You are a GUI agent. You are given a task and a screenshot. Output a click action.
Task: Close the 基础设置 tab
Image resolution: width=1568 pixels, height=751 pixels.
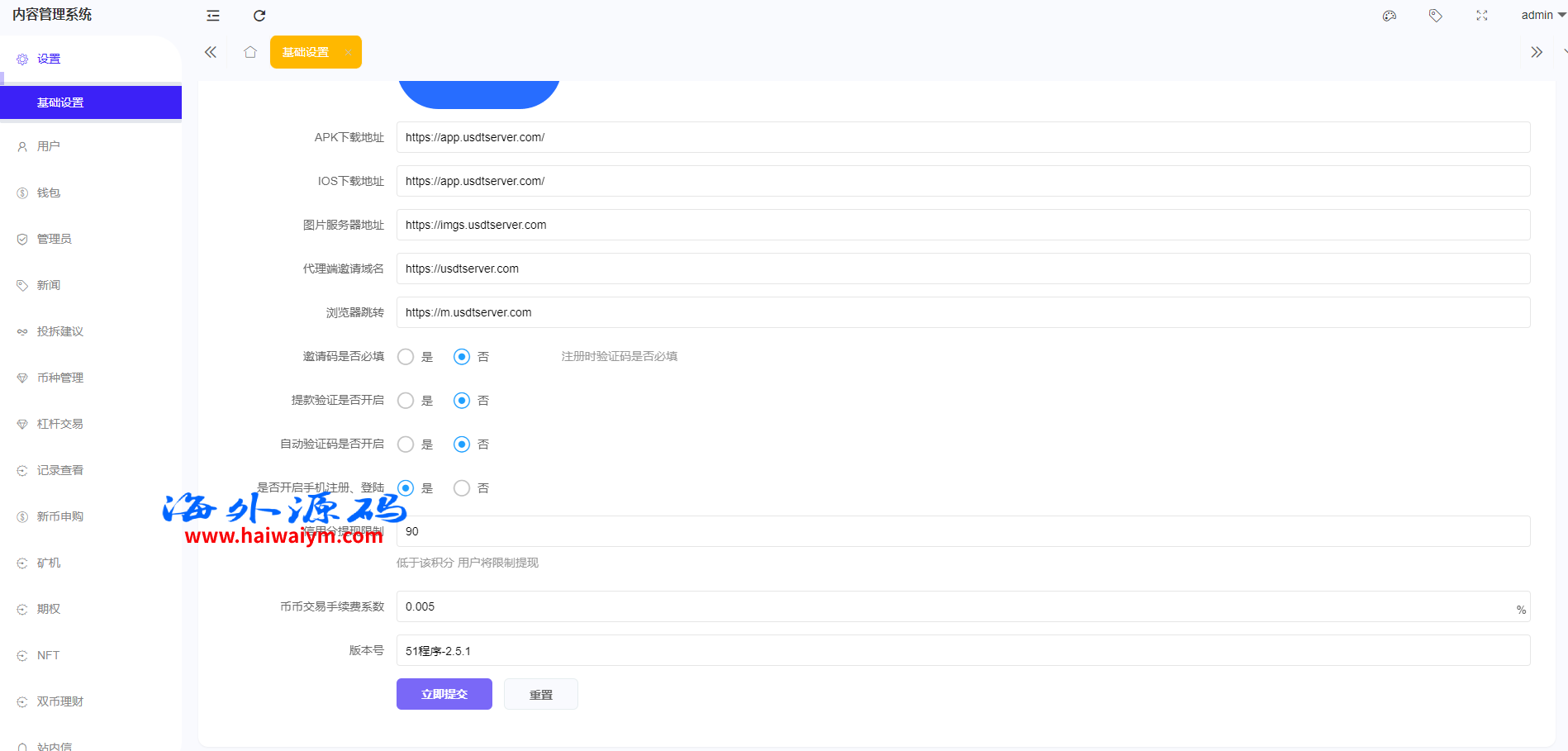point(348,53)
